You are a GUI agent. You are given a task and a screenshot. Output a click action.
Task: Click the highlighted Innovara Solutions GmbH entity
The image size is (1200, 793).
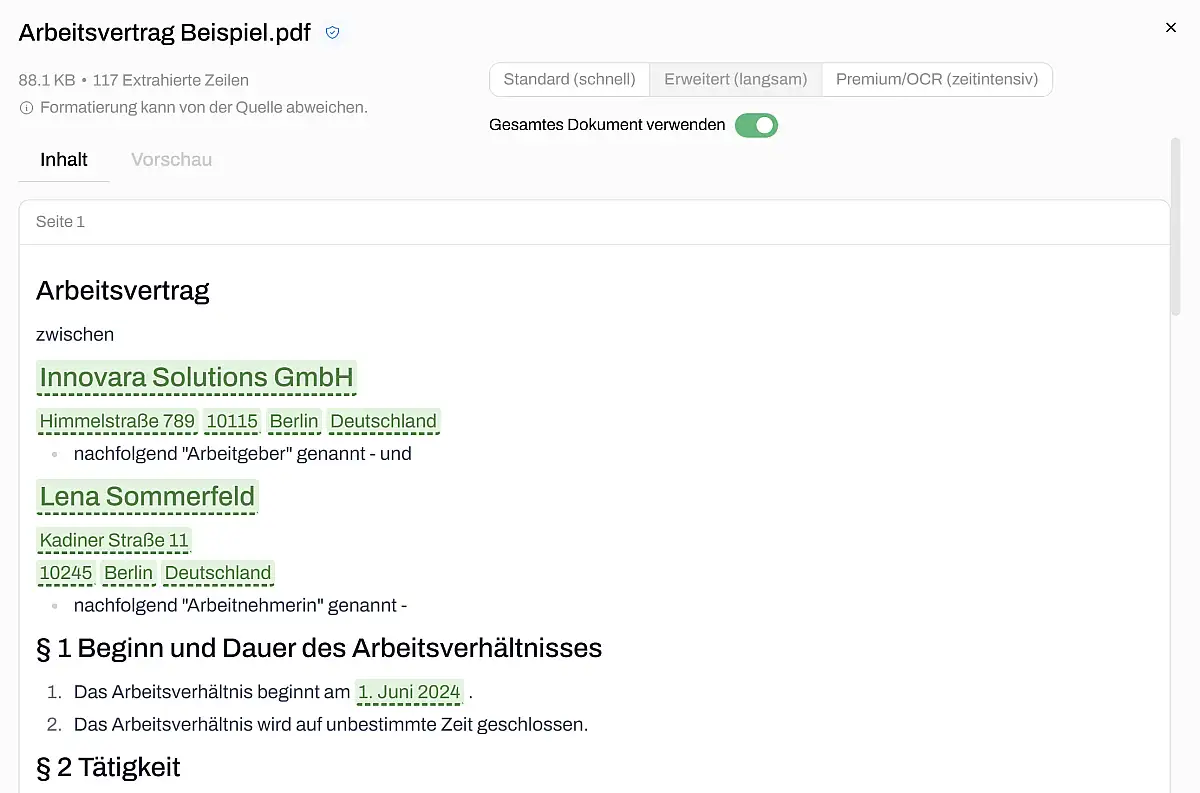[196, 377]
